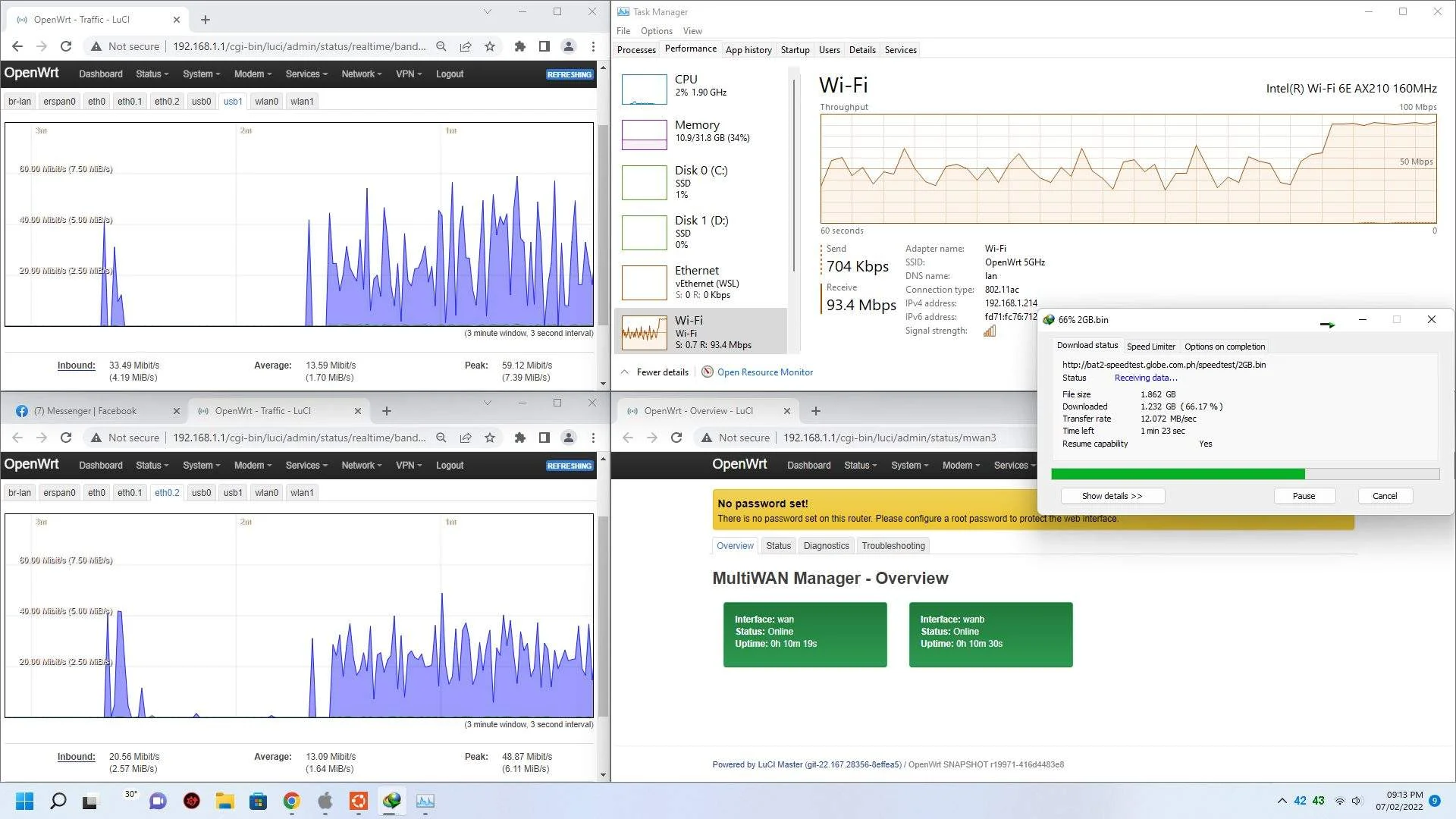Show hidden tray icons chevron
The width and height of the screenshot is (1456, 819).
[x=1282, y=801]
